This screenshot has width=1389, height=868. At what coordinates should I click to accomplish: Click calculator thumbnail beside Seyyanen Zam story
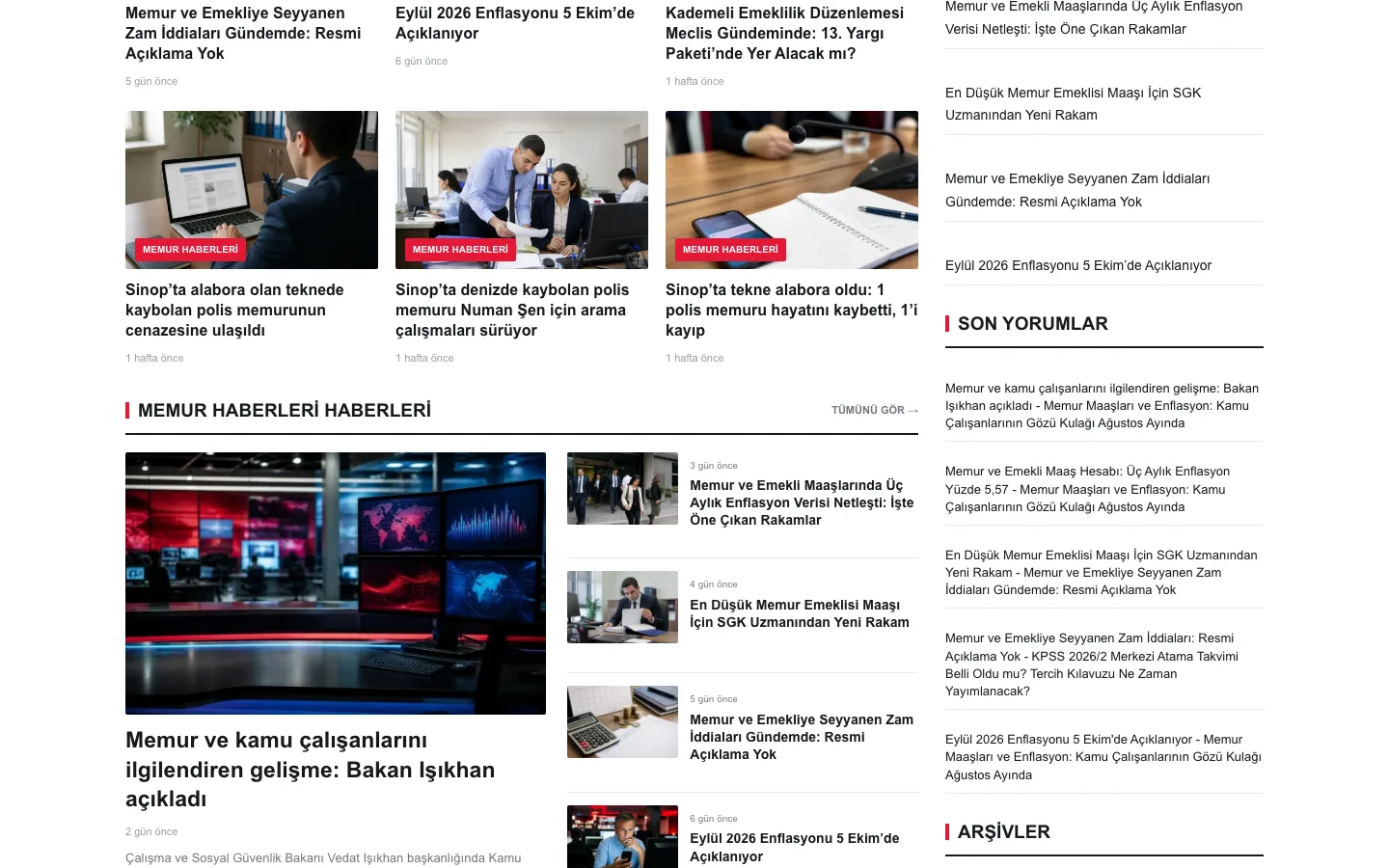click(x=622, y=721)
